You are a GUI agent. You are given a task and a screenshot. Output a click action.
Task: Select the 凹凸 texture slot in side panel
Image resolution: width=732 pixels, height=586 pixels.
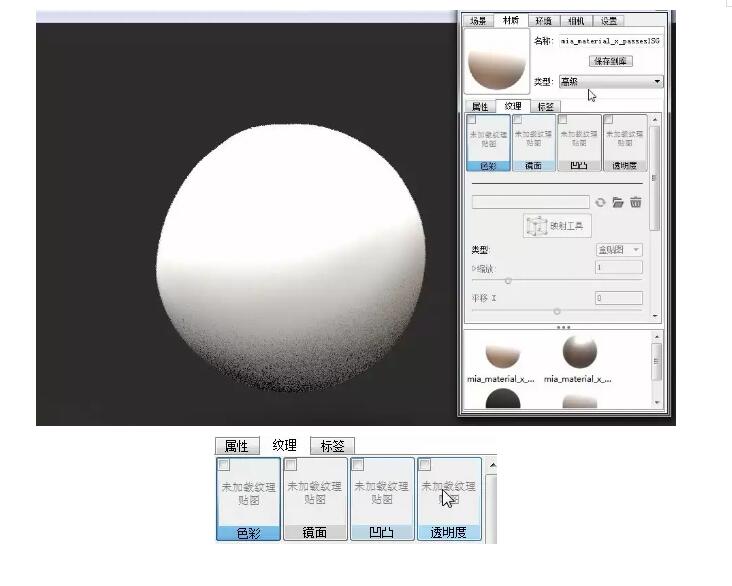(x=579, y=142)
